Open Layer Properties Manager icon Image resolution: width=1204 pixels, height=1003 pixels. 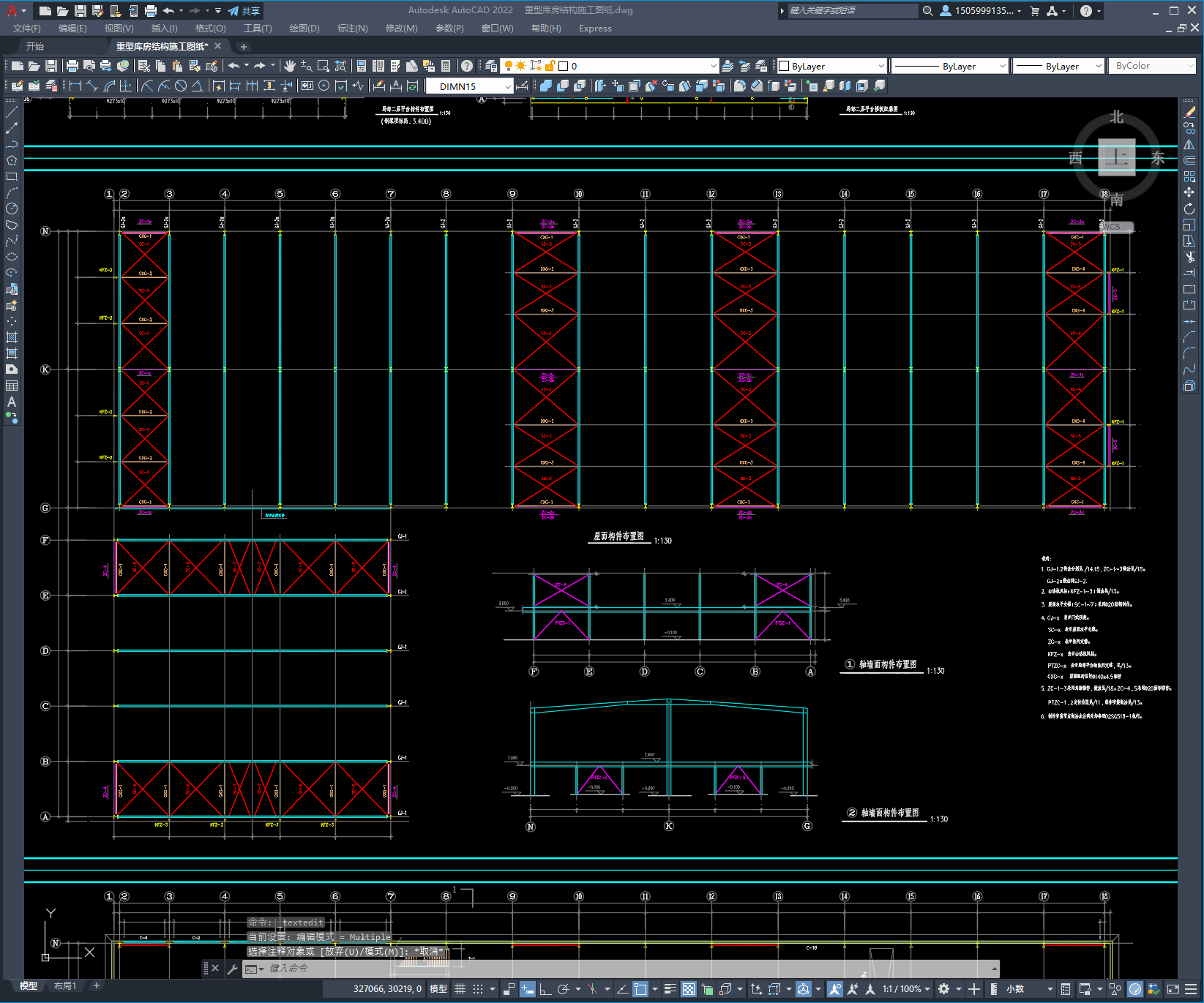491,66
